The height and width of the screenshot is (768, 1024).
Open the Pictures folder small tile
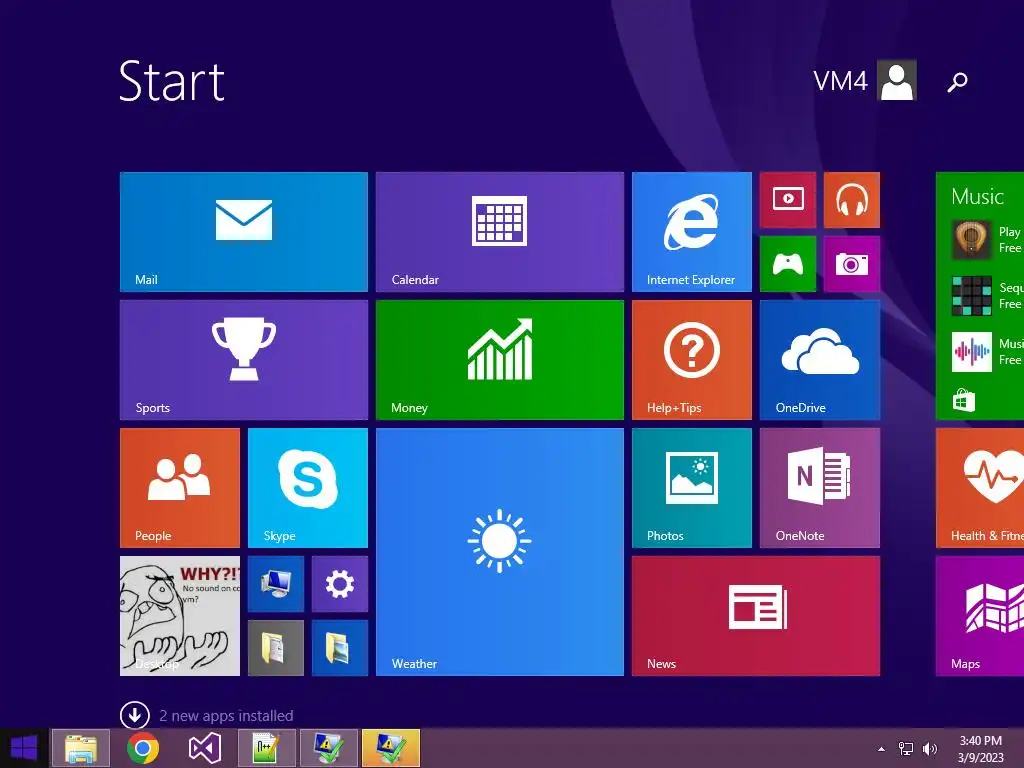tap(340, 648)
